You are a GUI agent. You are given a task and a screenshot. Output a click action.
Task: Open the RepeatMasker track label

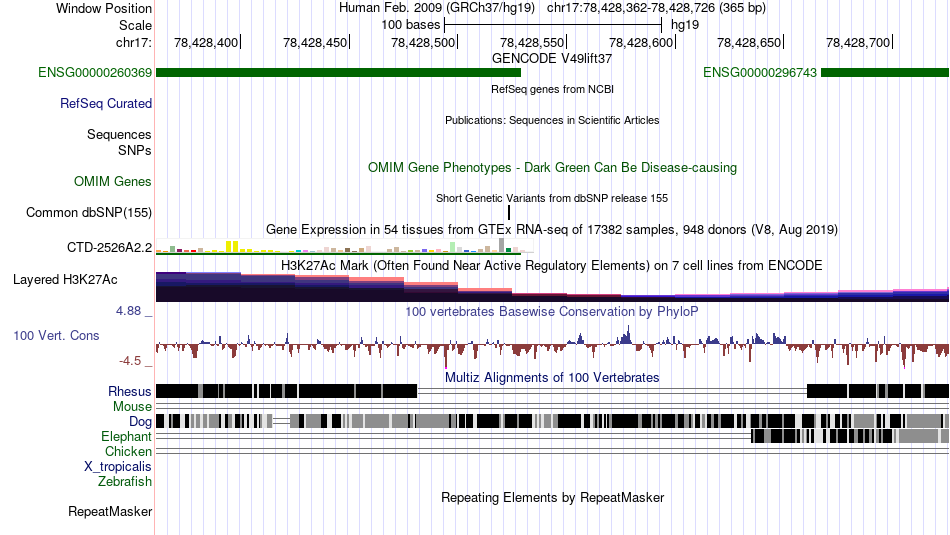tap(110, 512)
